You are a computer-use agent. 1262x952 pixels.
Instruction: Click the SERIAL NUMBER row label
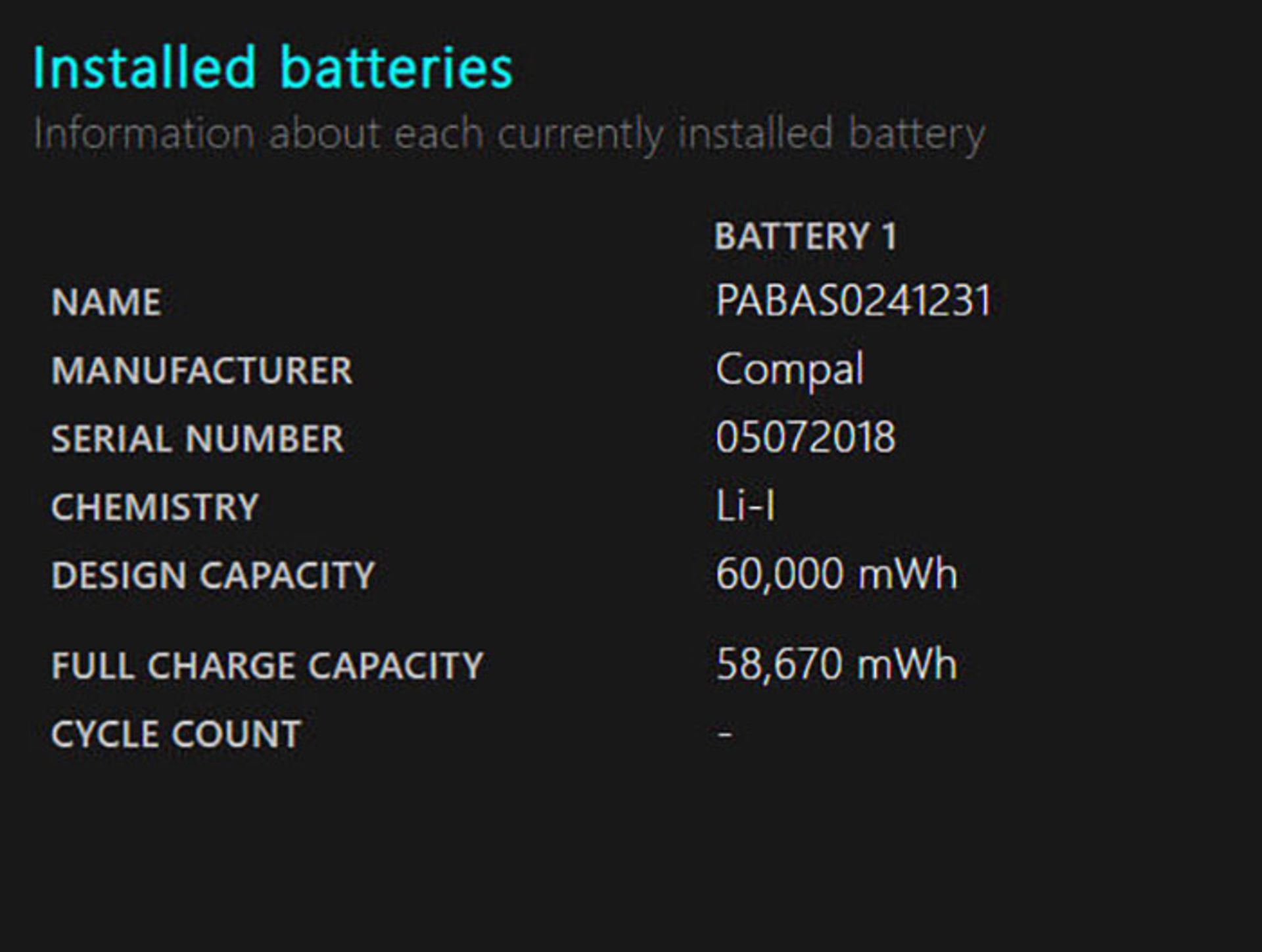(x=197, y=439)
